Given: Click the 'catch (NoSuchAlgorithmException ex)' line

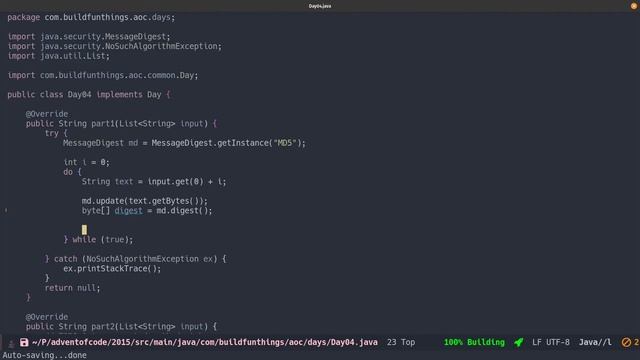Looking at the screenshot, I should click(136, 259).
